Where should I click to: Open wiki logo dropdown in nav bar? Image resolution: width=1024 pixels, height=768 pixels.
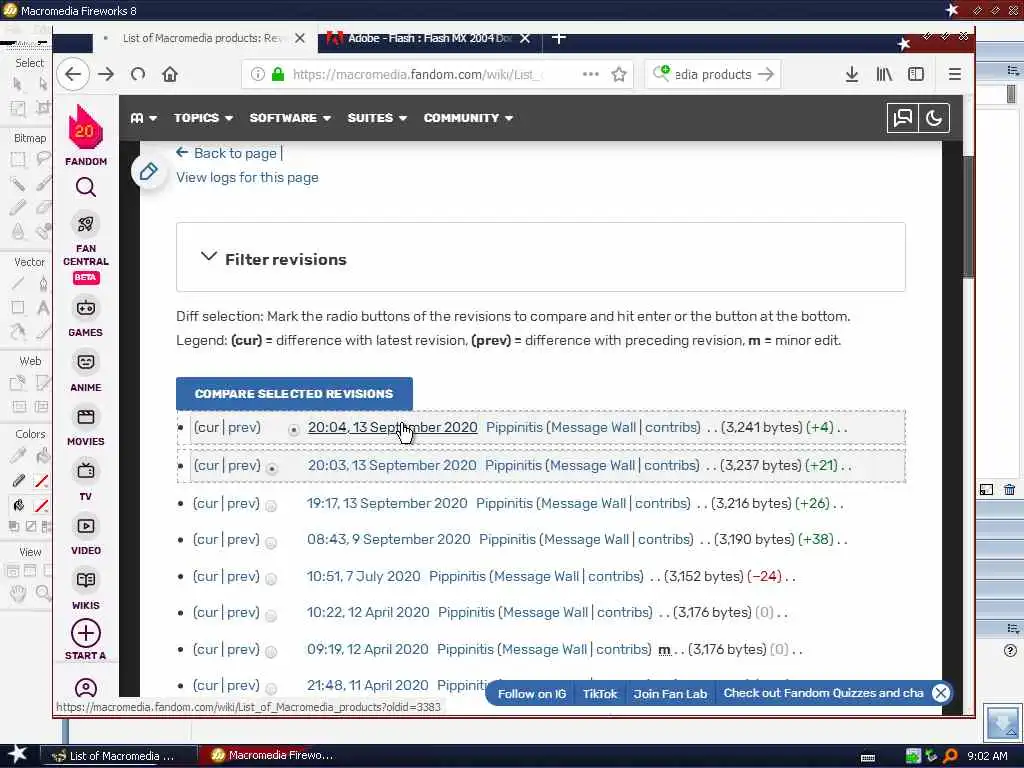click(144, 118)
